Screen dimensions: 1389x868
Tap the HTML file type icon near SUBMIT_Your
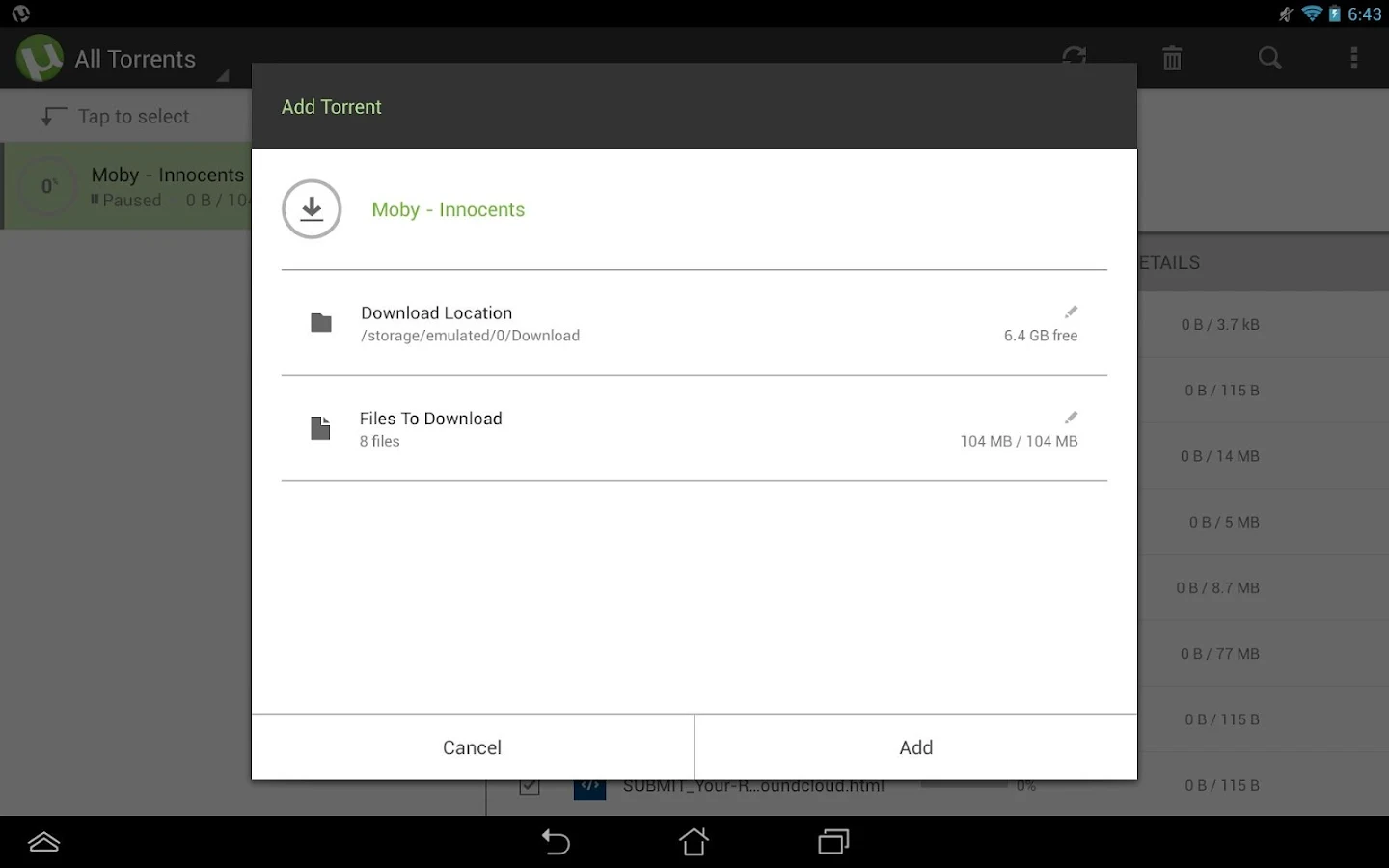point(590,785)
